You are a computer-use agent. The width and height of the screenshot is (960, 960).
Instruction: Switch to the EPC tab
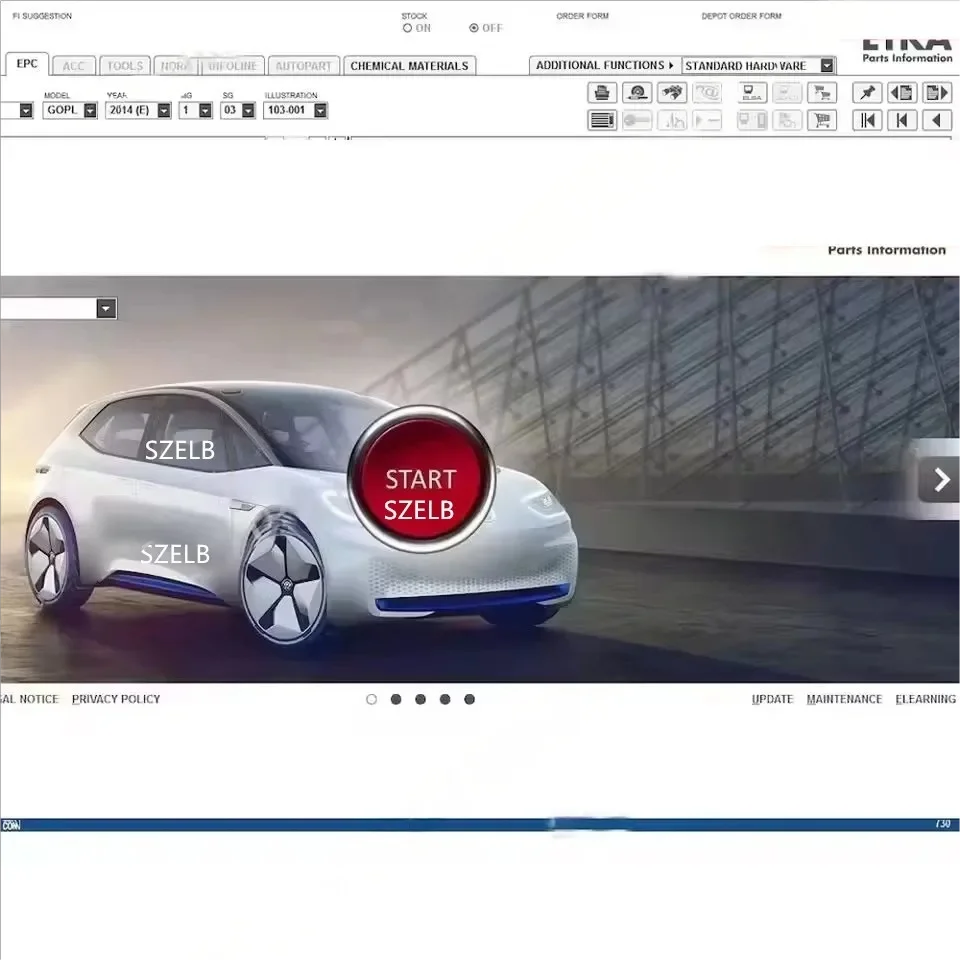click(27, 64)
